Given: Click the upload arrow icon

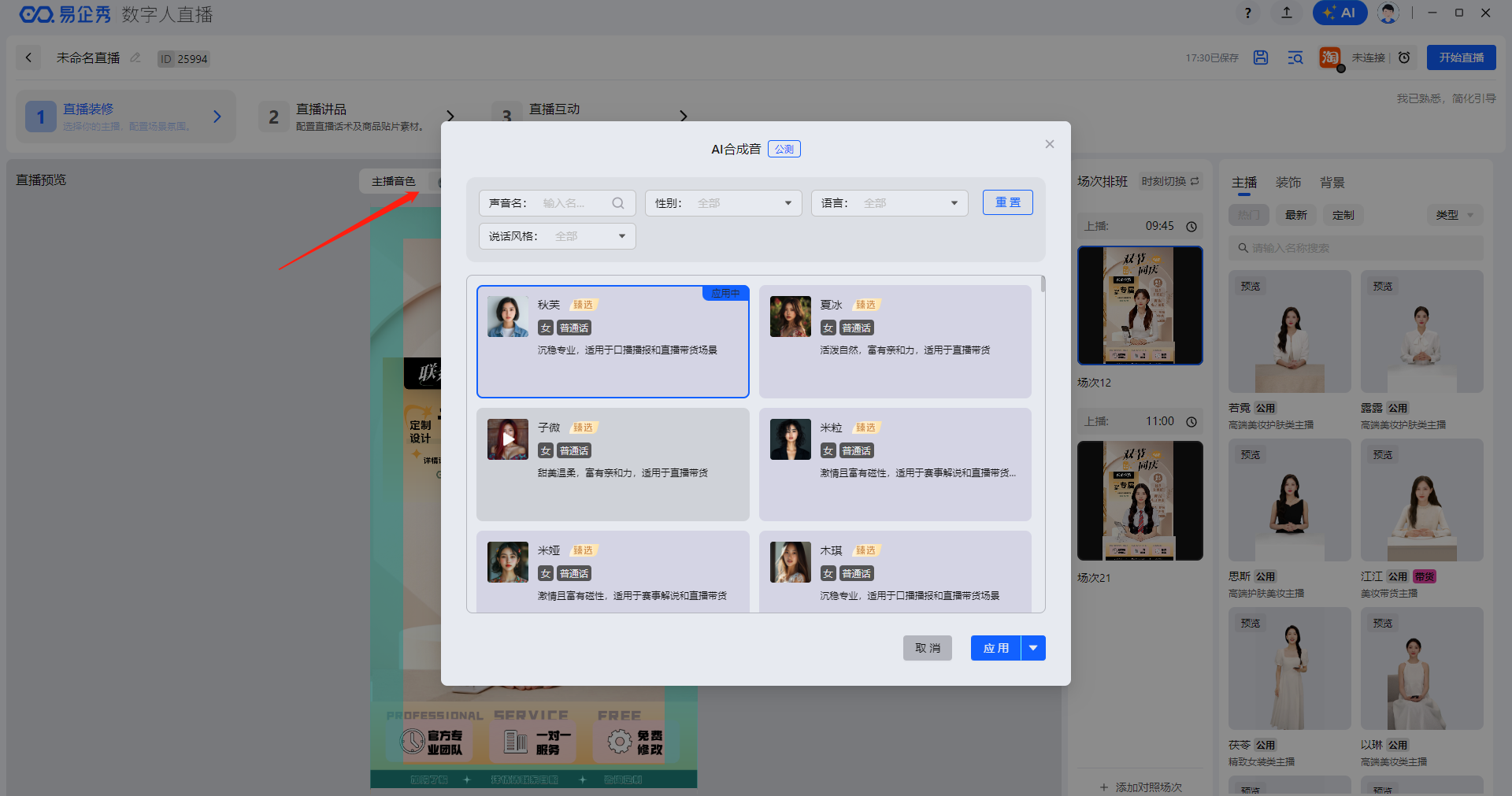Looking at the screenshot, I should 1287,13.
